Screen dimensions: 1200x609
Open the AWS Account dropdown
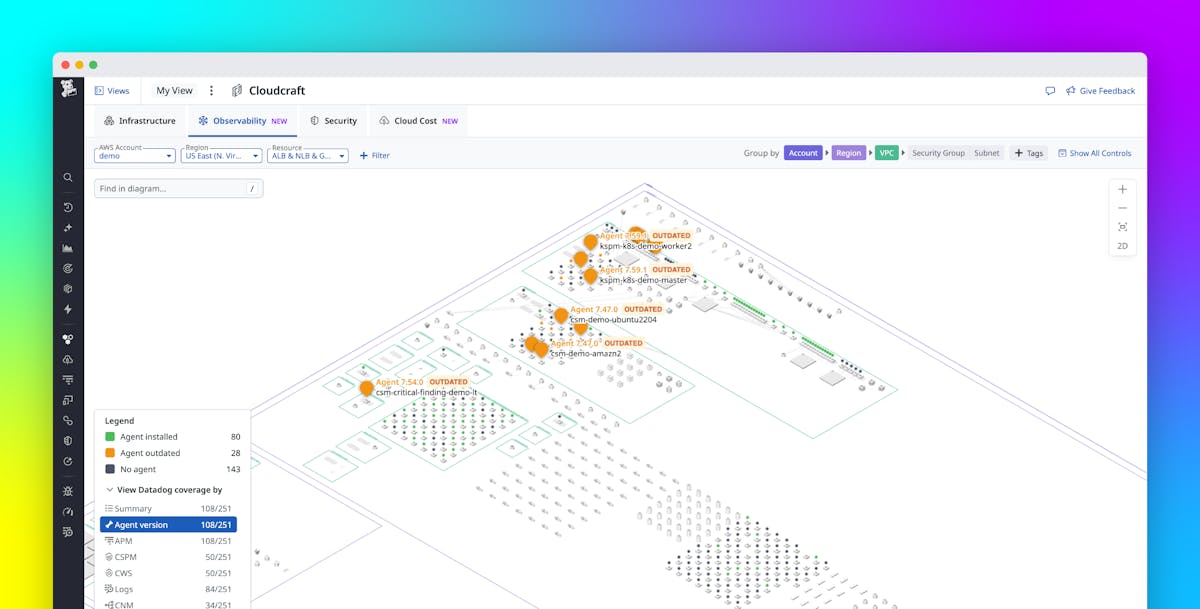(134, 156)
